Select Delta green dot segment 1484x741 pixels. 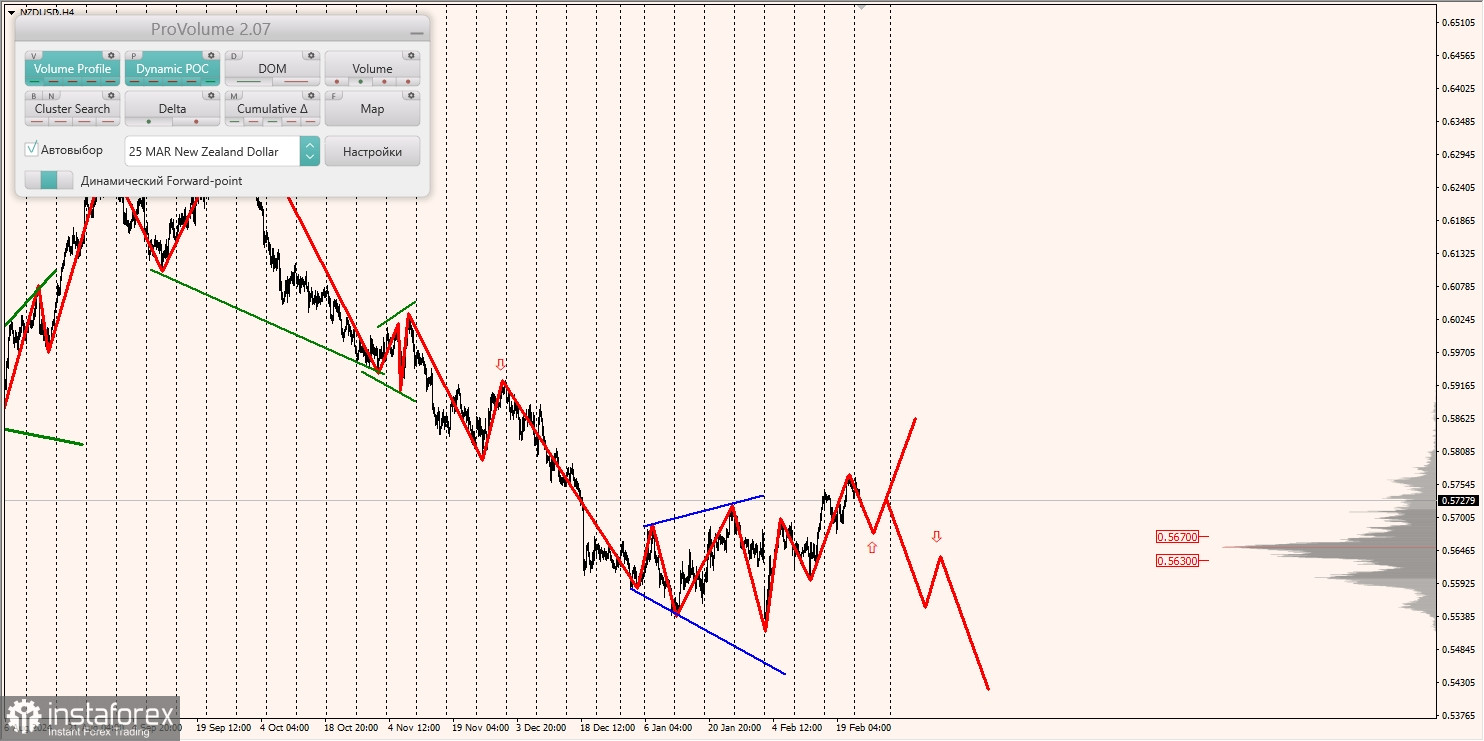tap(149, 121)
